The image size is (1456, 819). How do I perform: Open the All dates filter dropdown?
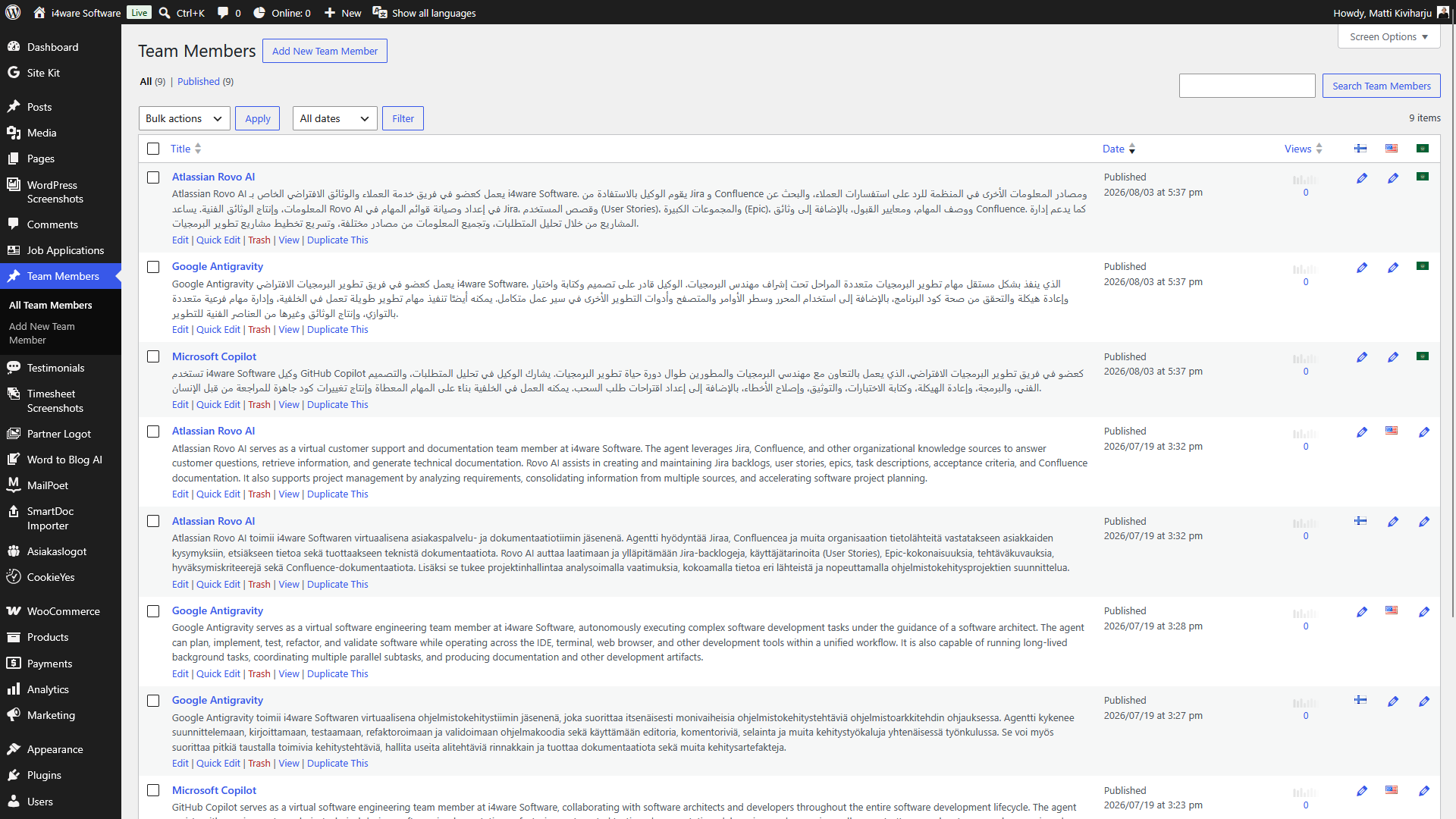click(x=334, y=118)
